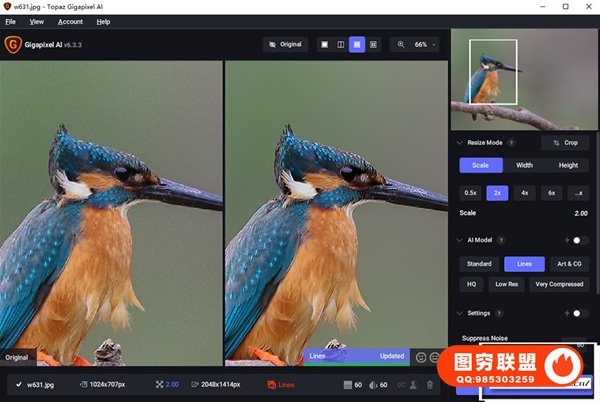Click the smiley face feedback icon
The height and width of the screenshot is (402, 600).
[421, 356]
